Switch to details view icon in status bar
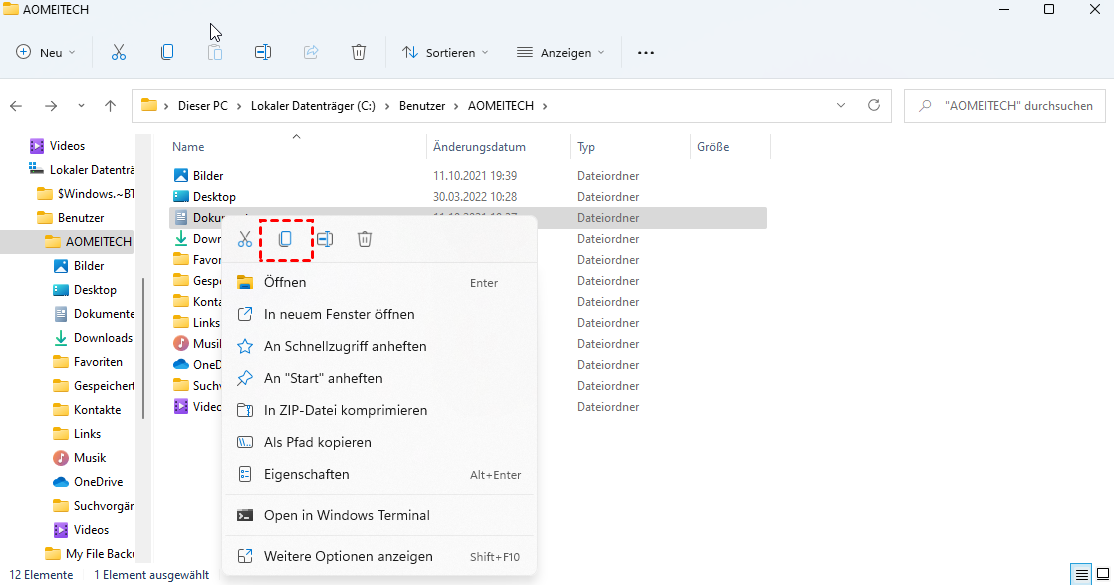The width and height of the screenshot is (1114, 585). coord(1081,574)
